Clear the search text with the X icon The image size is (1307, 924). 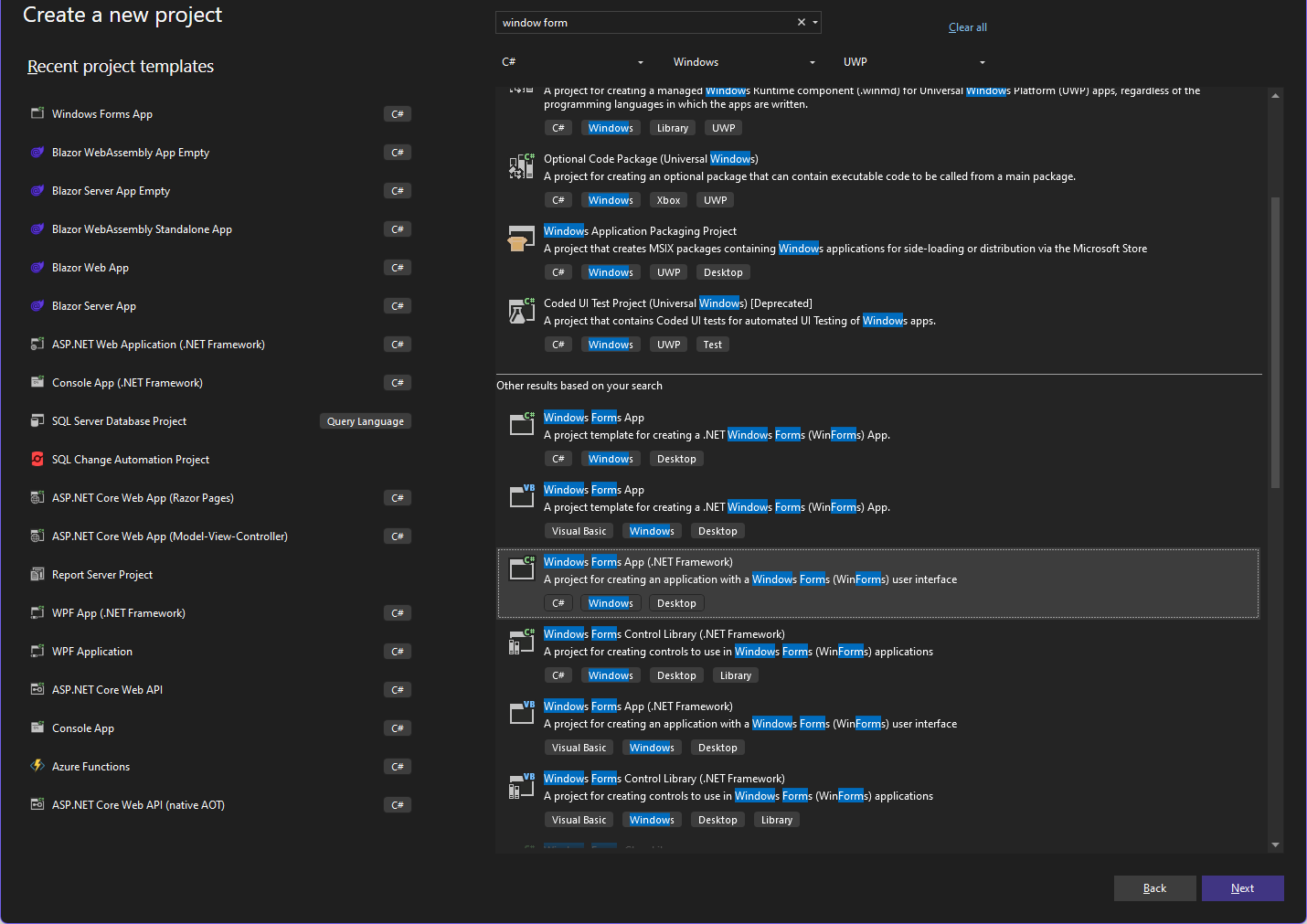pos(802,23)
